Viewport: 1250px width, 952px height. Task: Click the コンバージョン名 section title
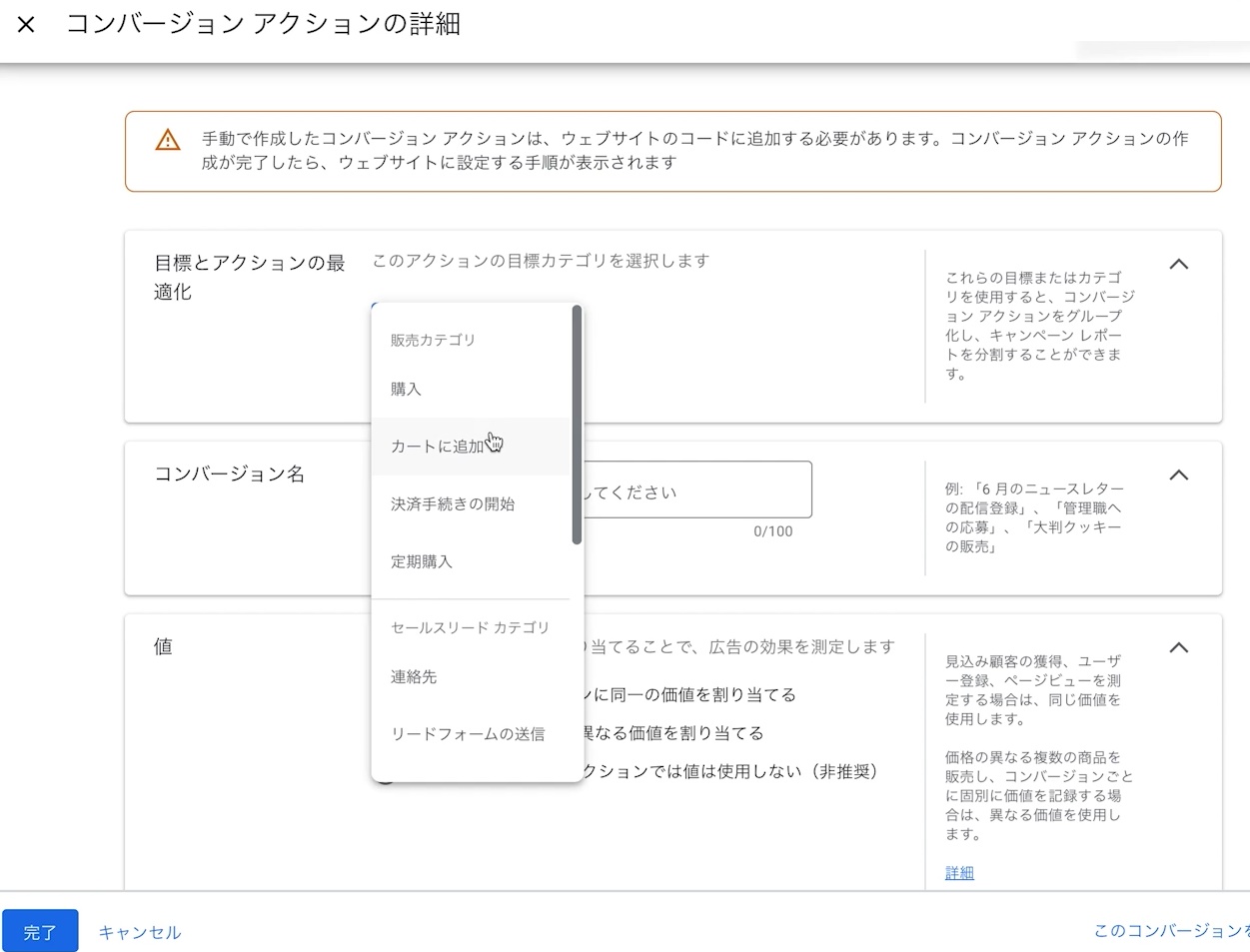pos(230,474)
